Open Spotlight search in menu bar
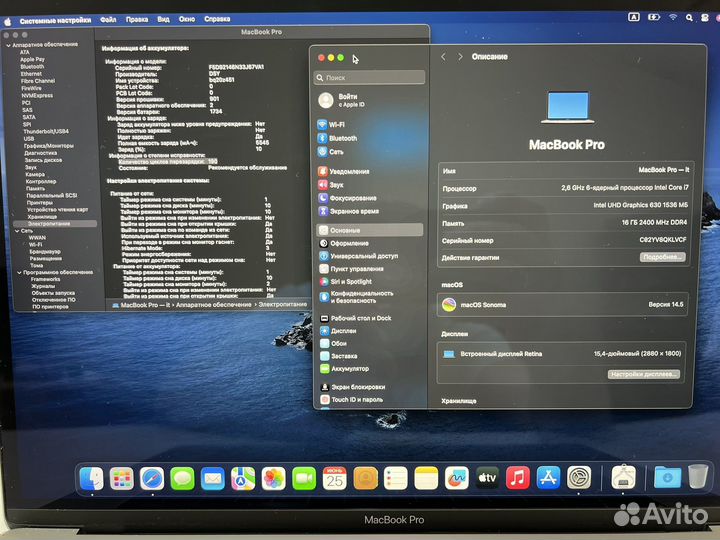 pyautogui.click(x=689, y=17)
